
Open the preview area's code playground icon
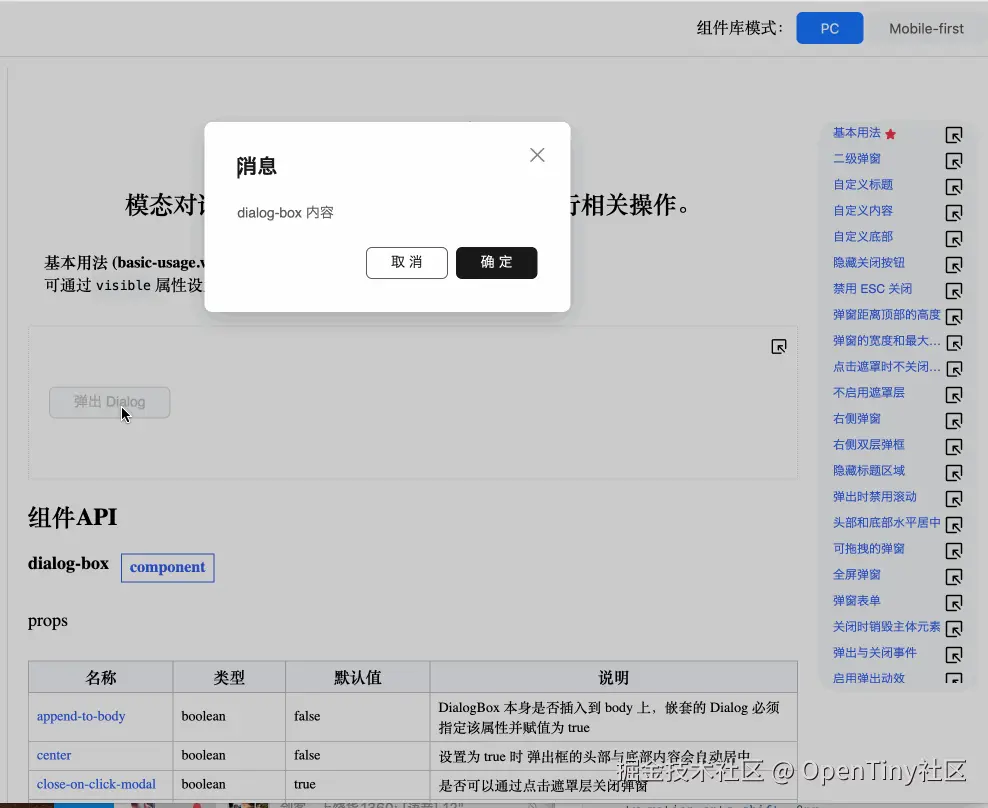[779, 346]
